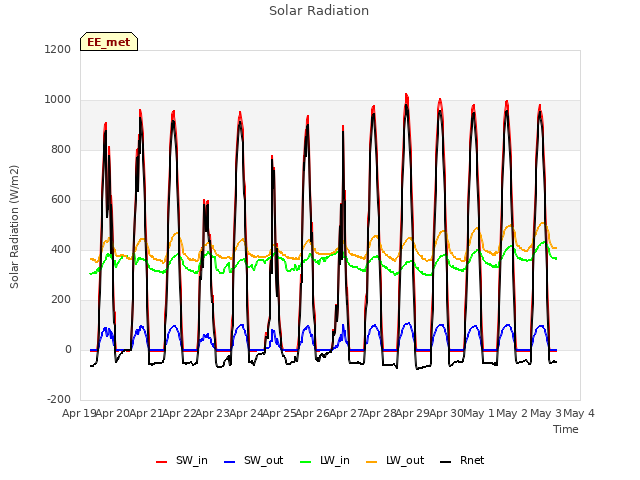Click the red SW_in legend color marker

[x=162, y=462]
